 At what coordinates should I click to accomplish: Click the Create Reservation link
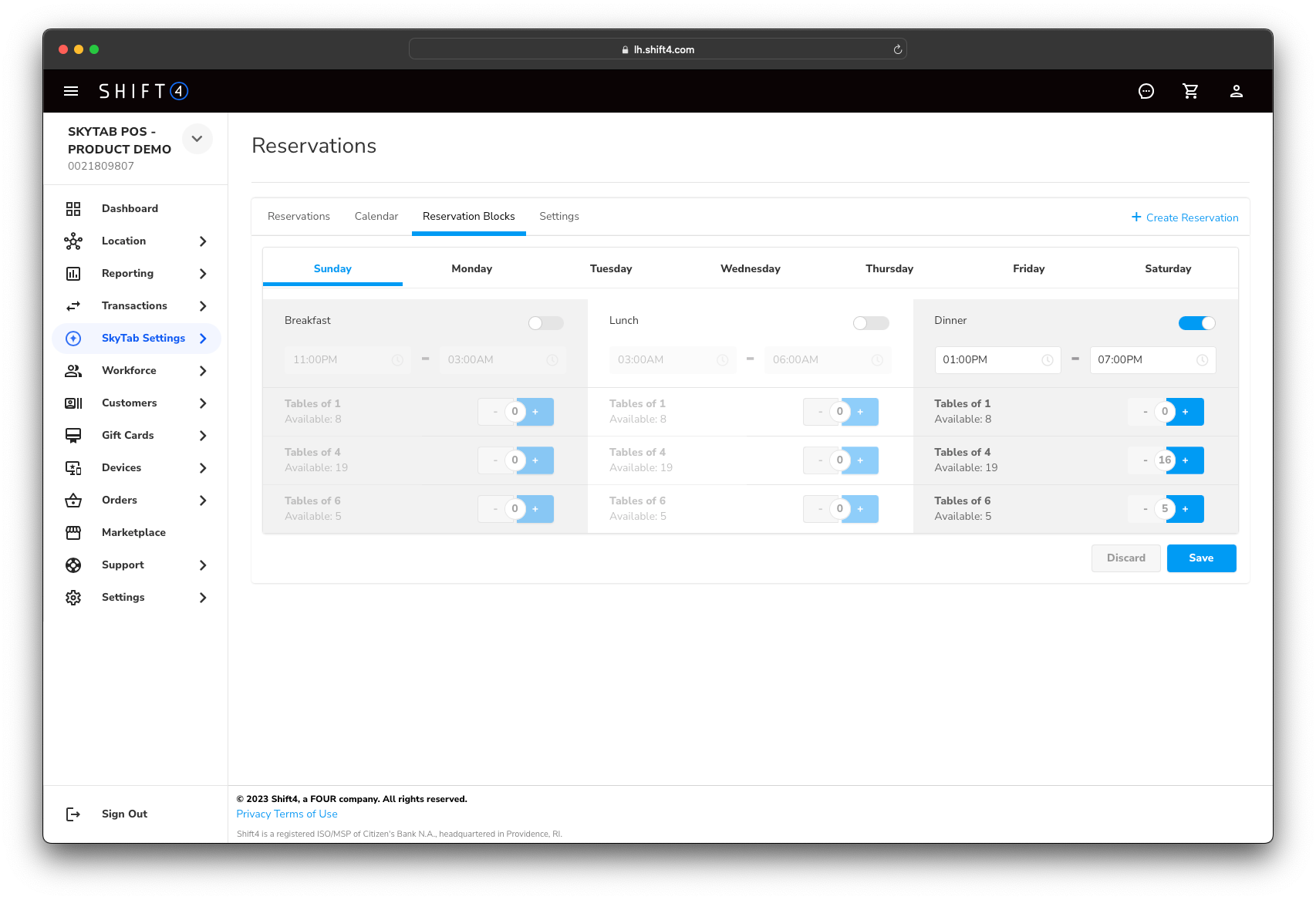click(1185, 217)
